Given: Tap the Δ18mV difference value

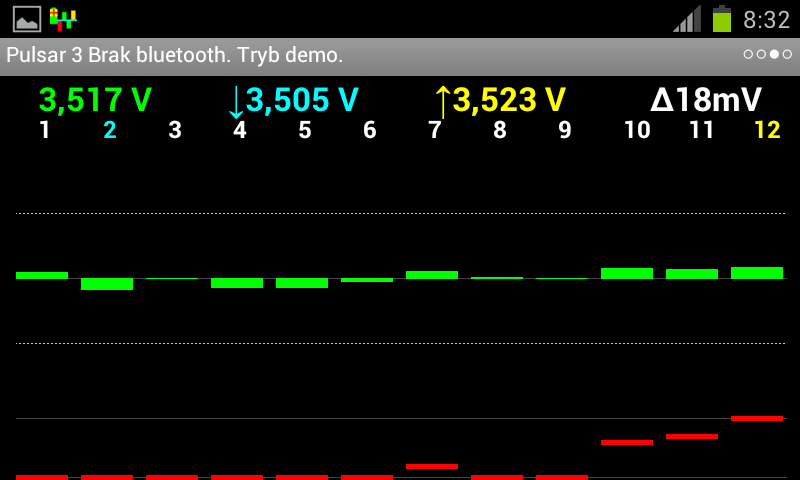Looking at the screenshot, I should pyautogui.click(x=706, y=99).
